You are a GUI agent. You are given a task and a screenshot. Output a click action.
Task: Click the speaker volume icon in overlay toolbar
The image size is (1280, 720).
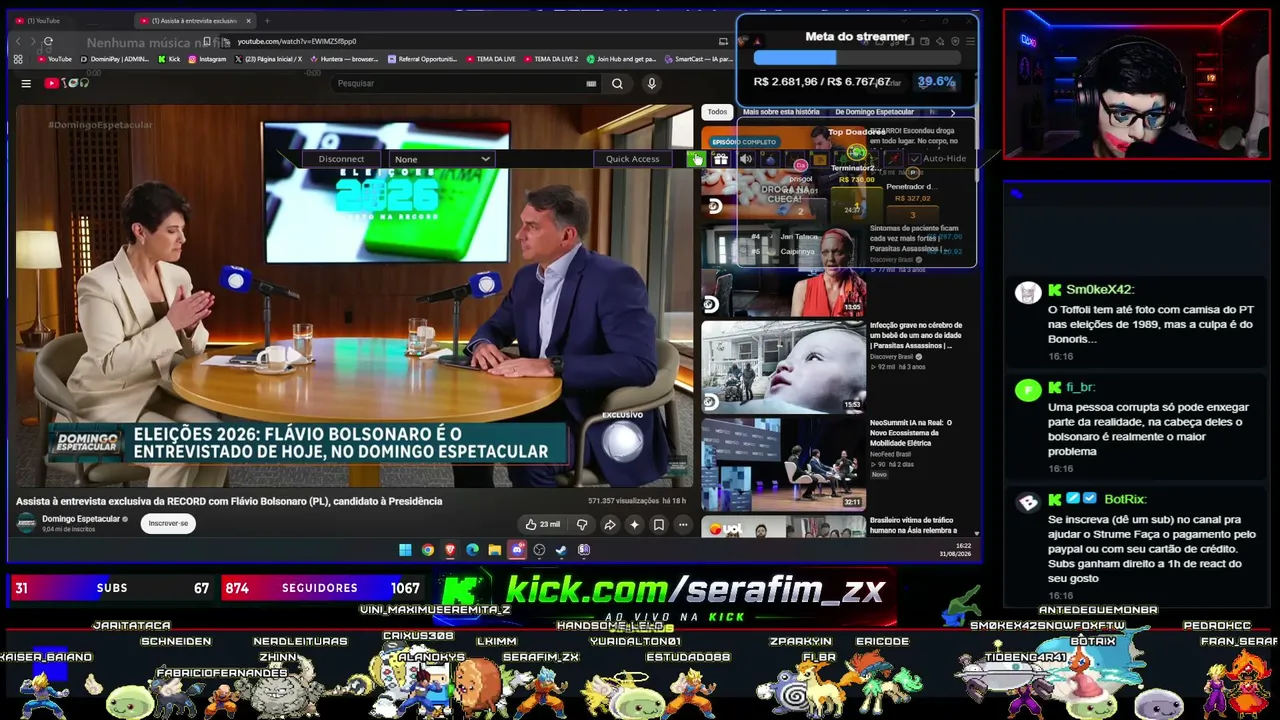click(746, 159)
